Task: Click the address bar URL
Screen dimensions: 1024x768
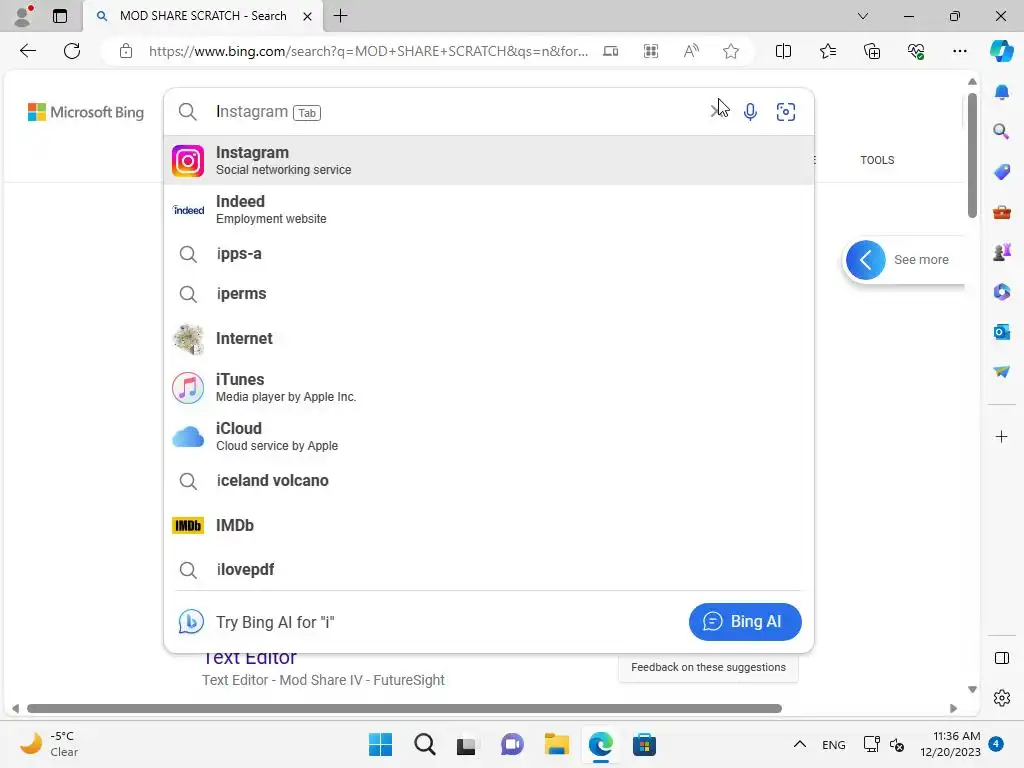Action: click(368, 51)
